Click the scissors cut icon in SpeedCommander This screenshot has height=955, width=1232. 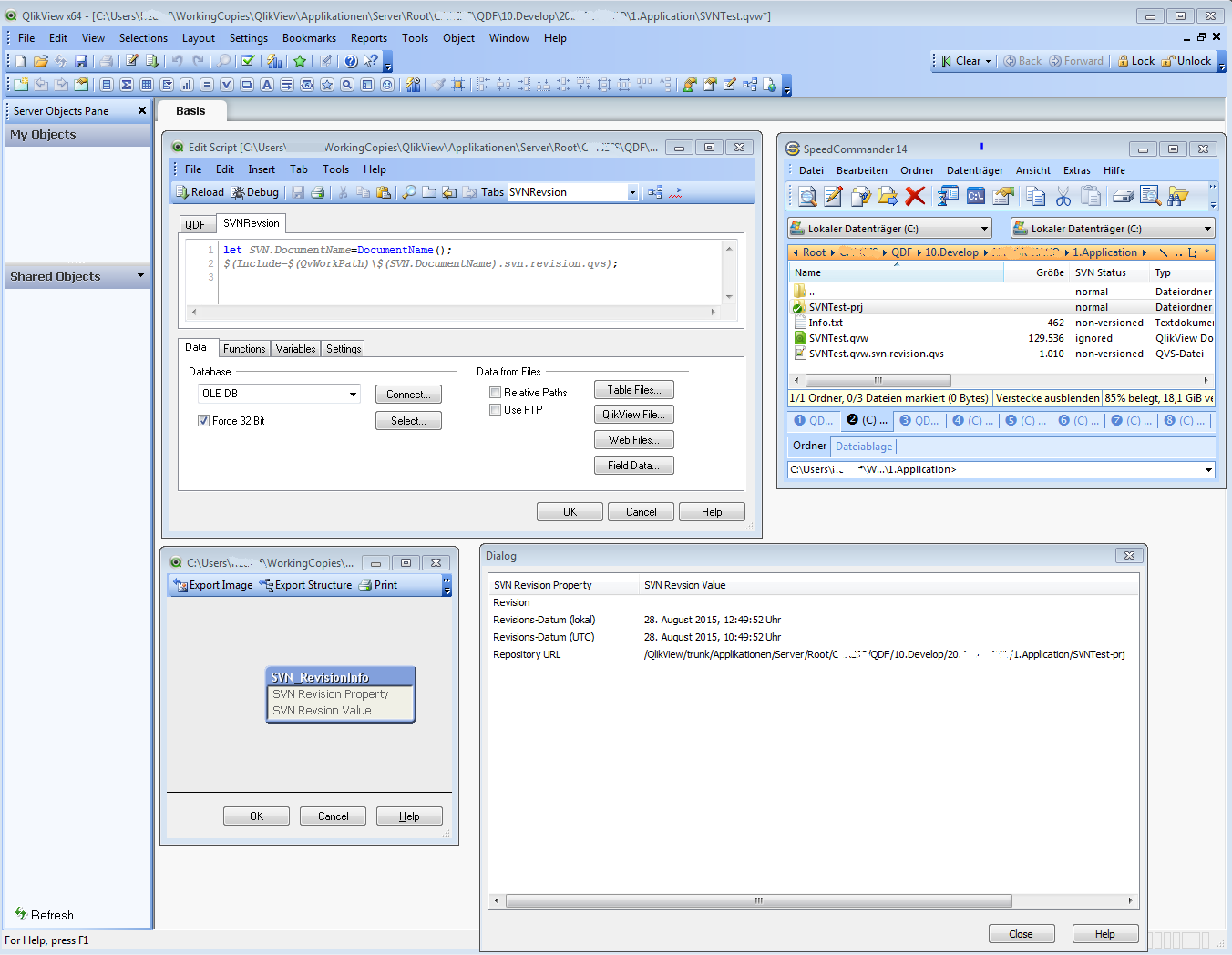click(1063, 196)
